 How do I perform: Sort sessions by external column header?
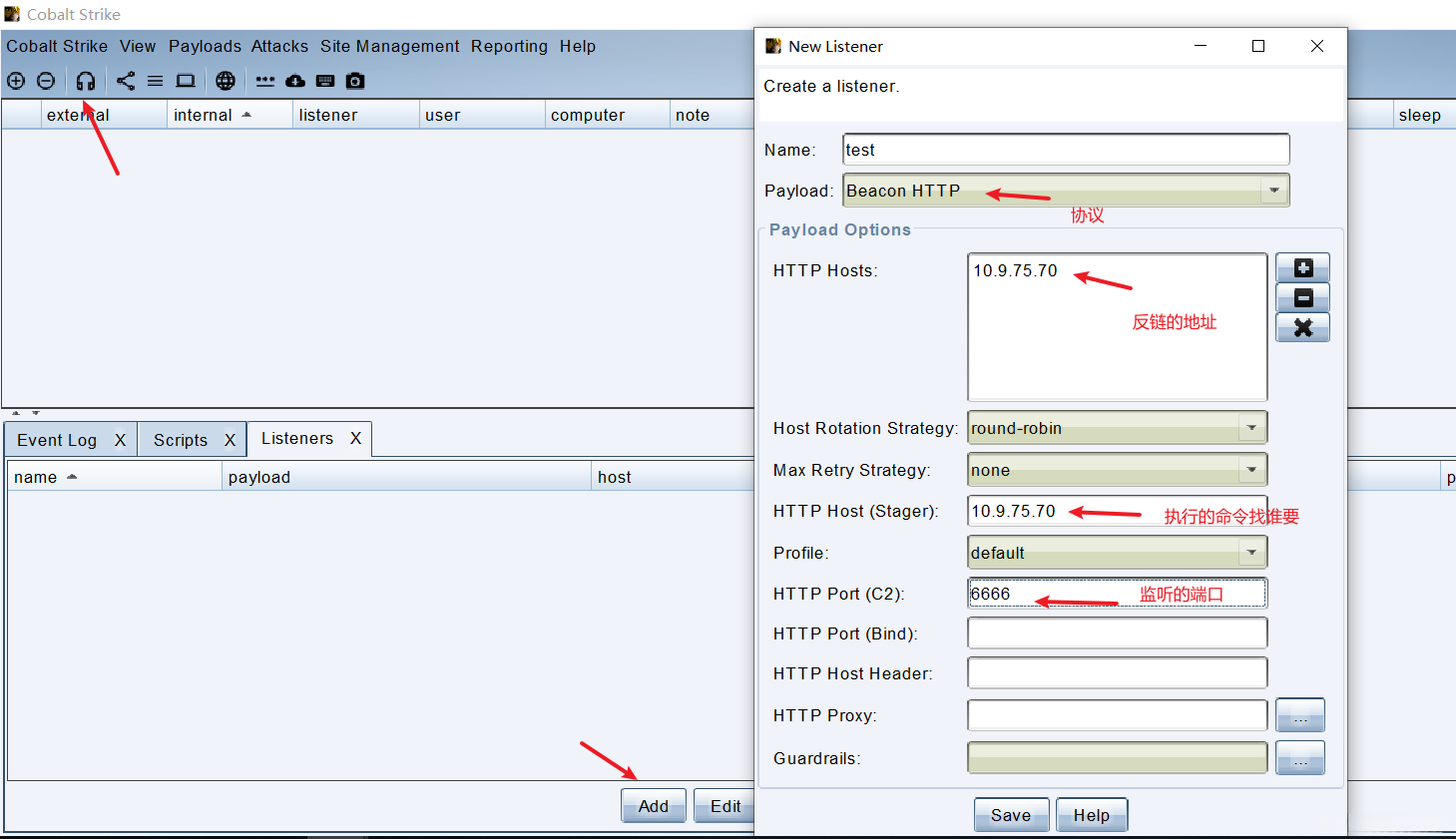(x=104, y=115)
